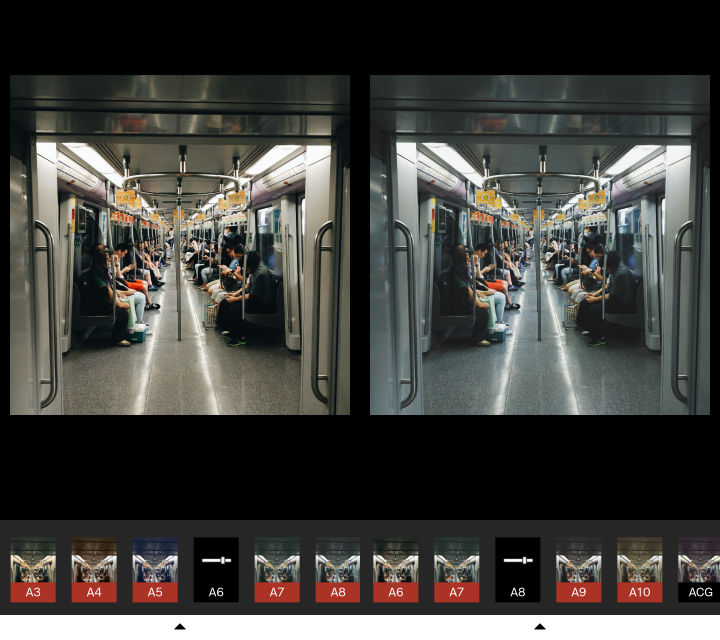Select A7 thumbnail left of selected A8
Image resolution: width=720 pixels, height=640 pixels.
(457, 569)
